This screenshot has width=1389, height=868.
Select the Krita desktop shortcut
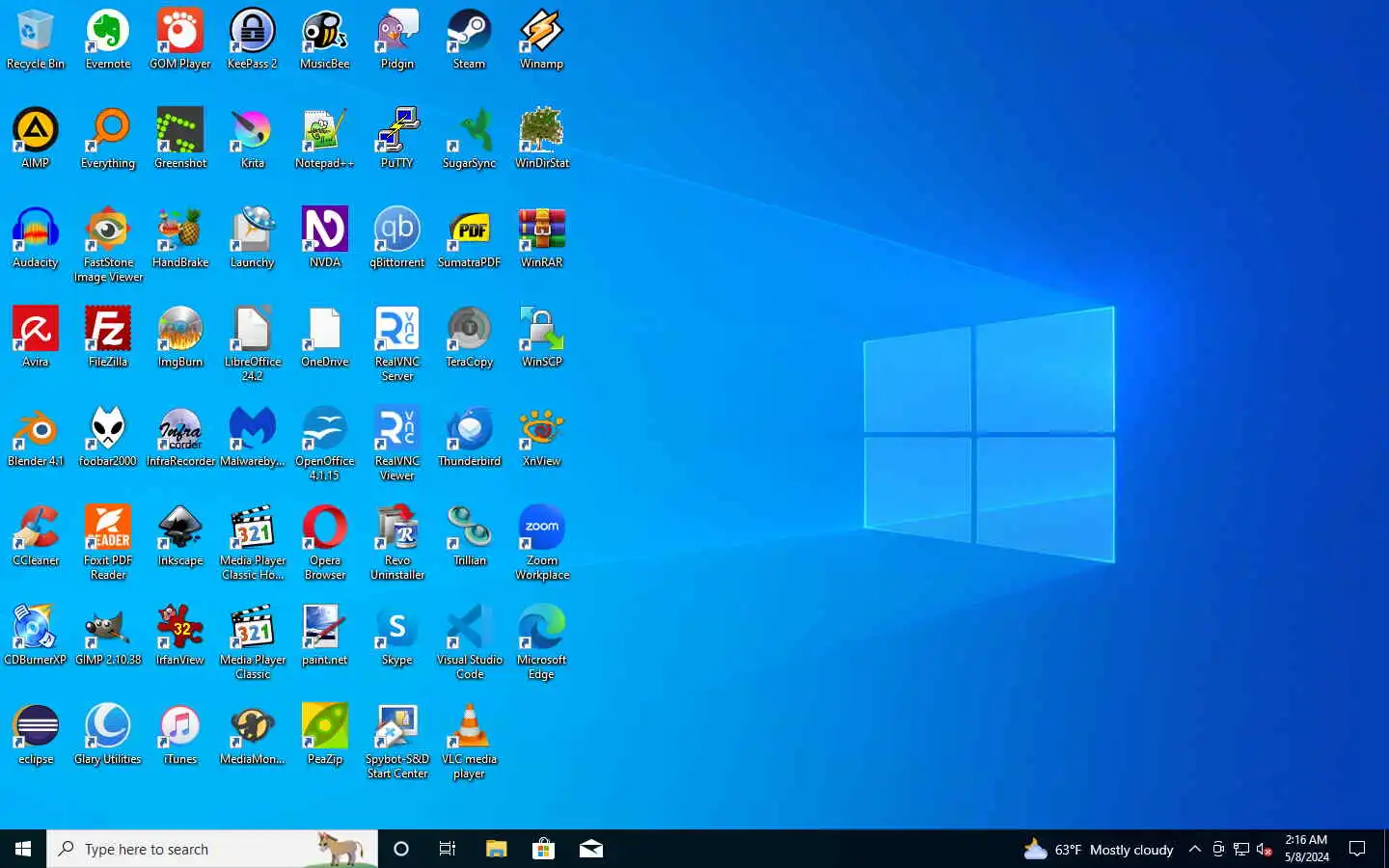(x=253, y=139)
